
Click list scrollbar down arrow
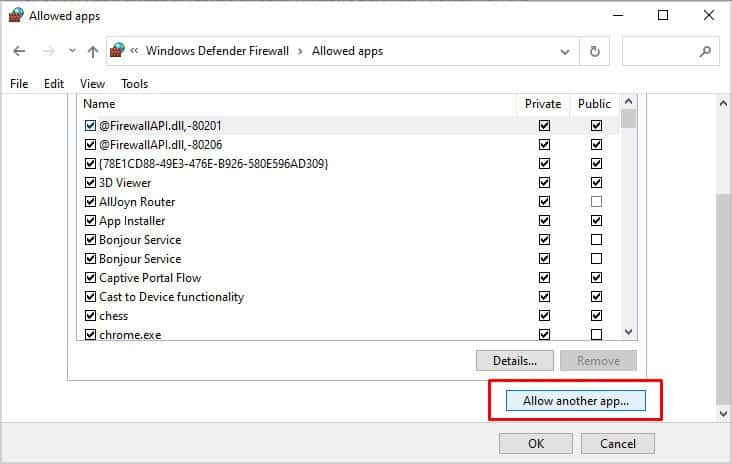click(x=628, y=332)
